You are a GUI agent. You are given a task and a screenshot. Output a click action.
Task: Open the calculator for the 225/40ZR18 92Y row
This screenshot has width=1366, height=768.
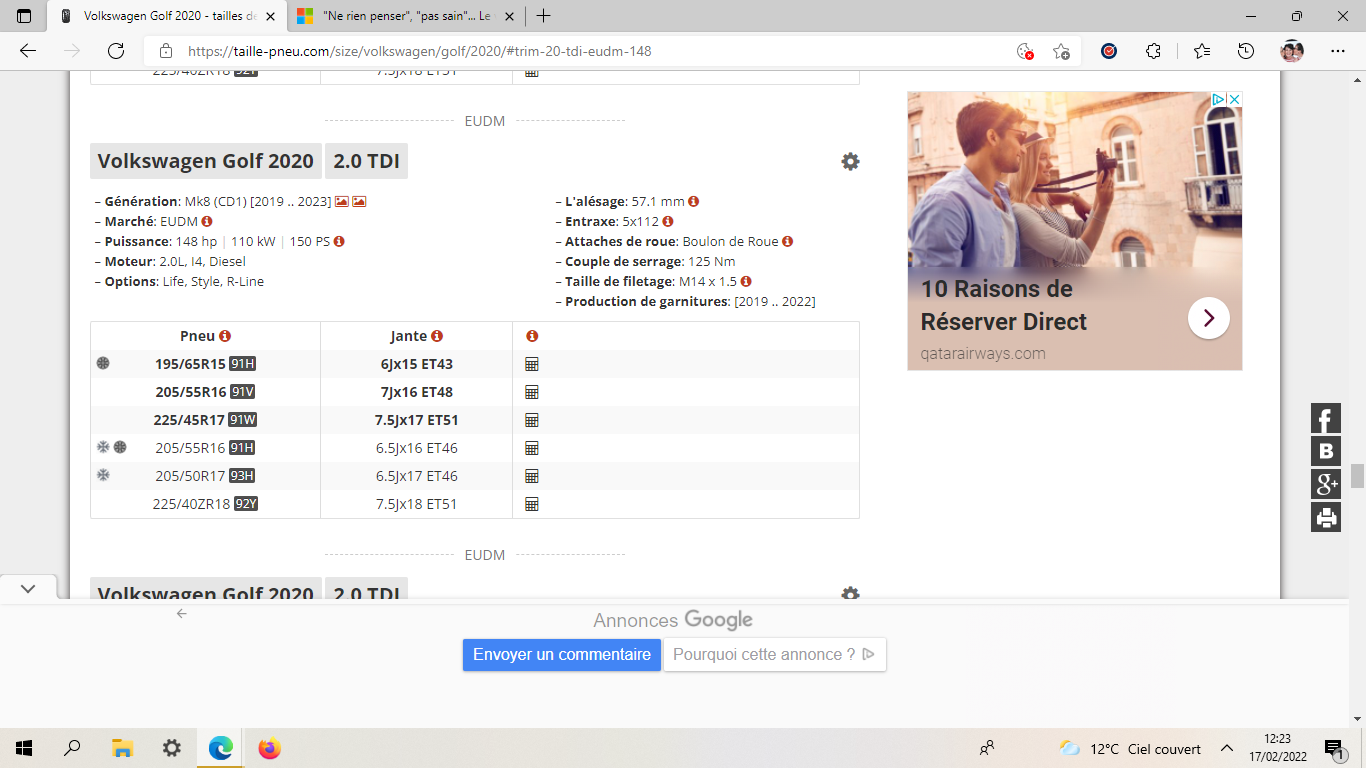point(532,504)
